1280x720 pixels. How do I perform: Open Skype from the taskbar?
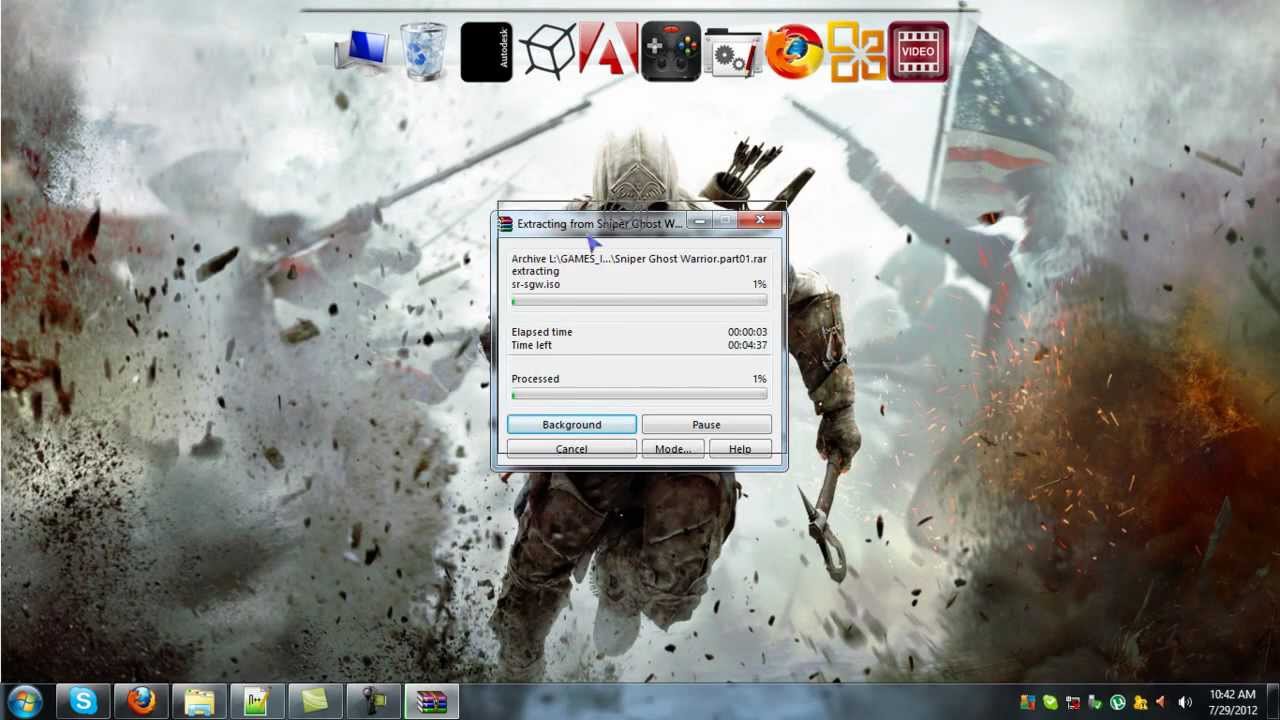pos(83,702)
